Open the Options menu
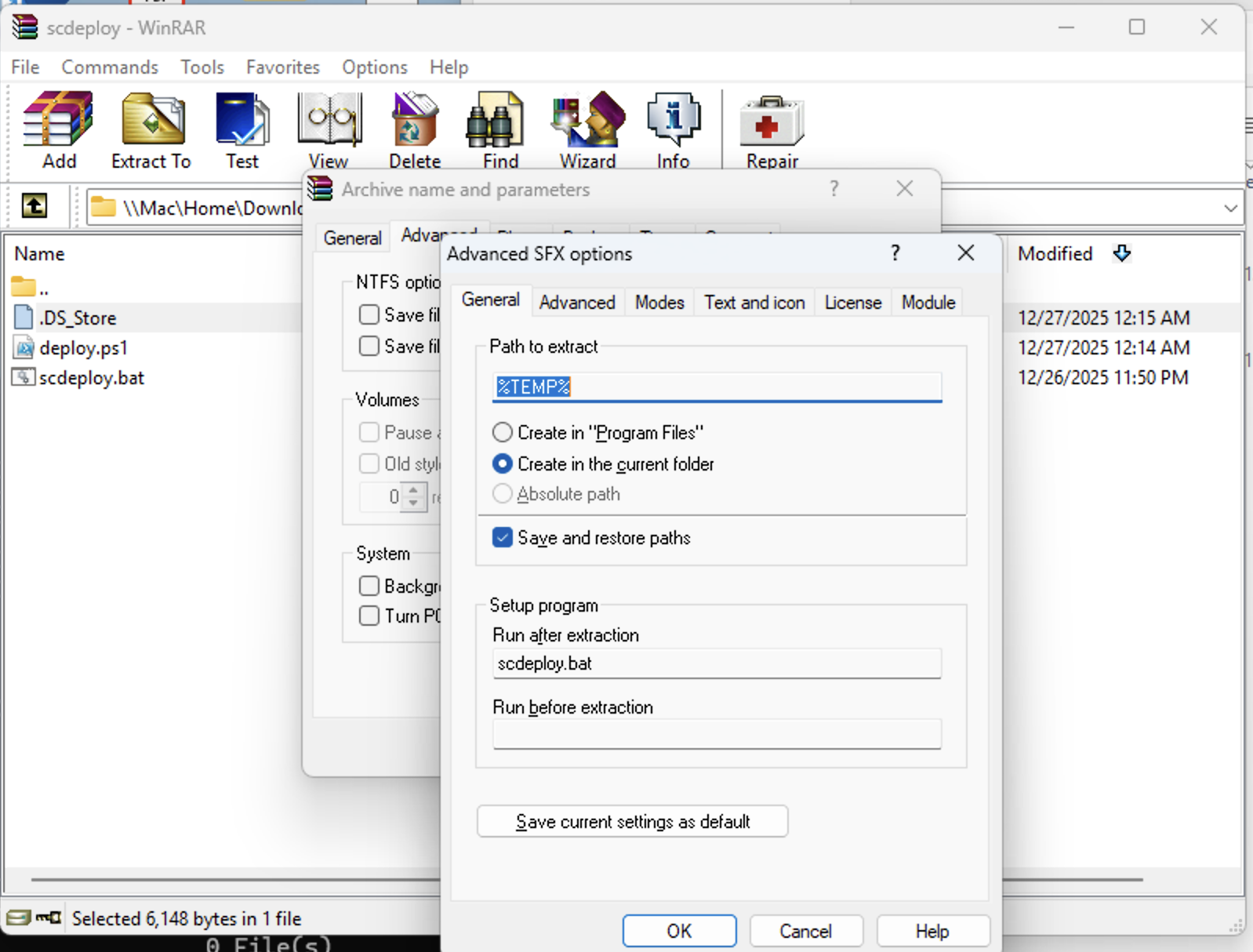The height and width of the screenshot is (952, 1253). tap(374, 67)
